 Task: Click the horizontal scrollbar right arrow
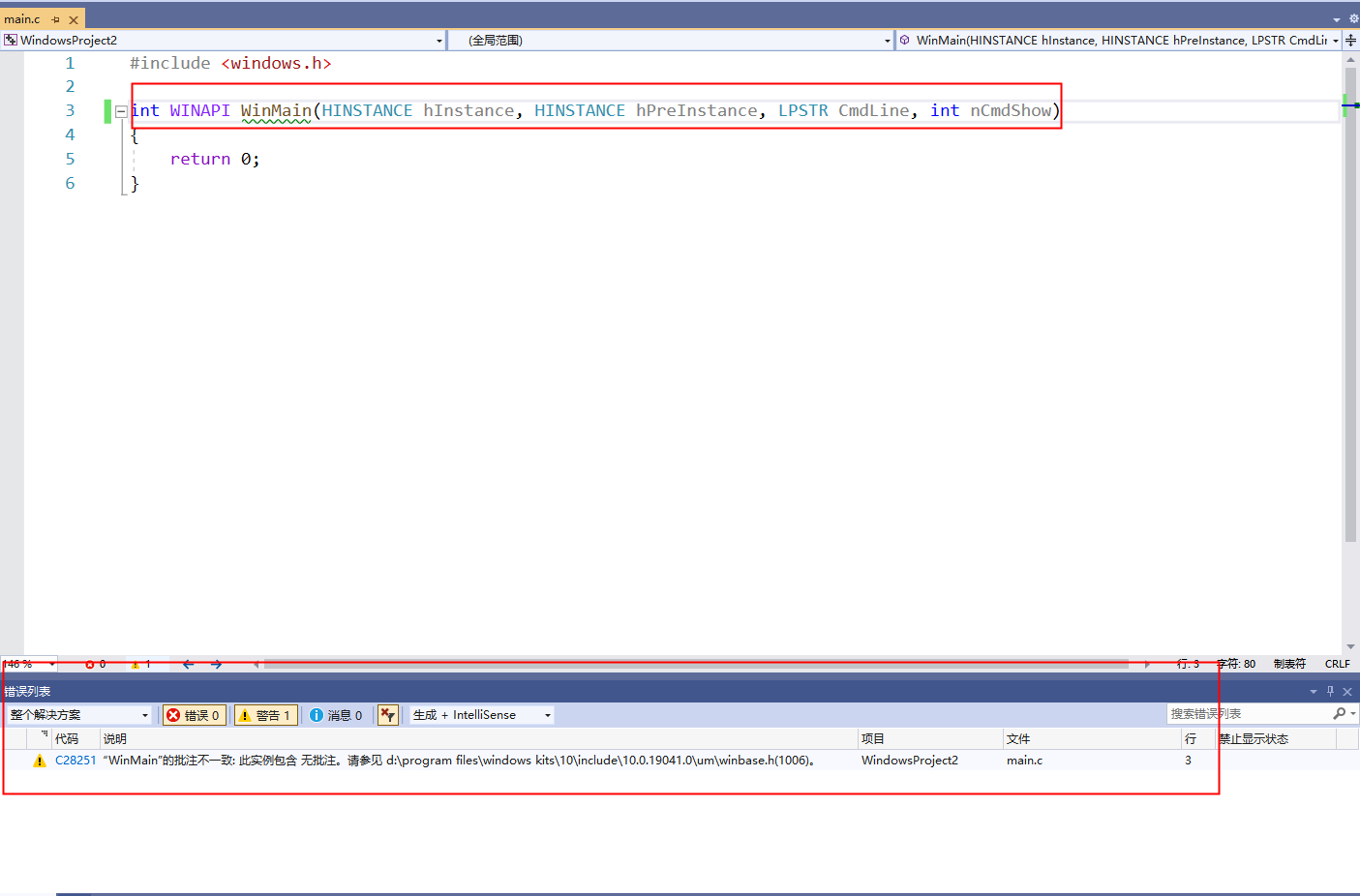(x=1147, y=664)
